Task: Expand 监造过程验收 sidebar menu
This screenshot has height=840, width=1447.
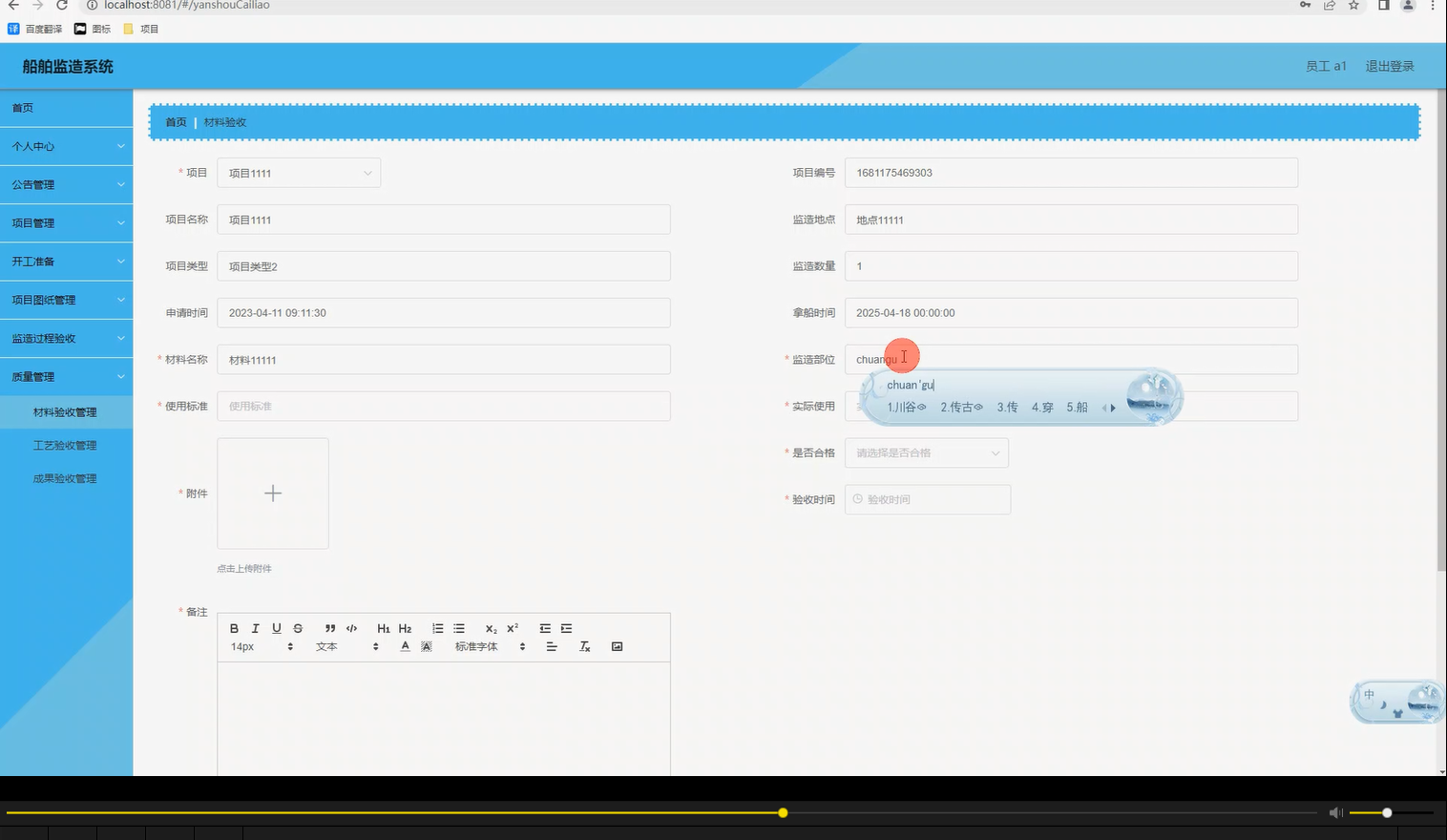Action: 66,338
